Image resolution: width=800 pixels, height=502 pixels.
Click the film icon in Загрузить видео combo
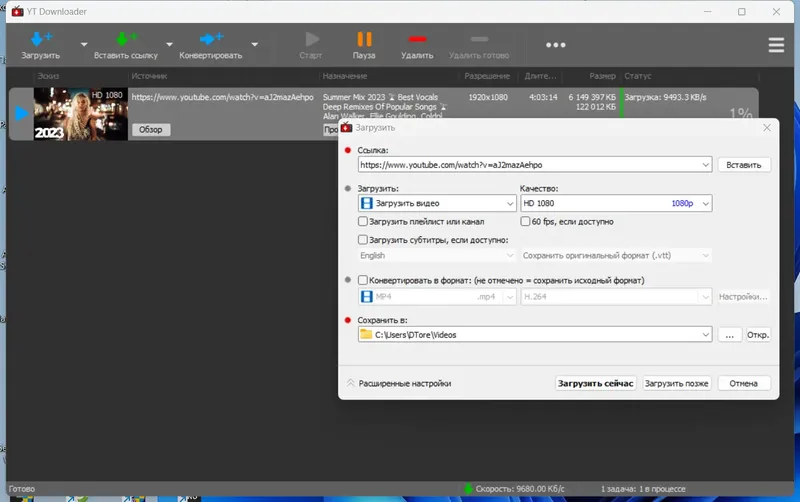pos(366,203)
